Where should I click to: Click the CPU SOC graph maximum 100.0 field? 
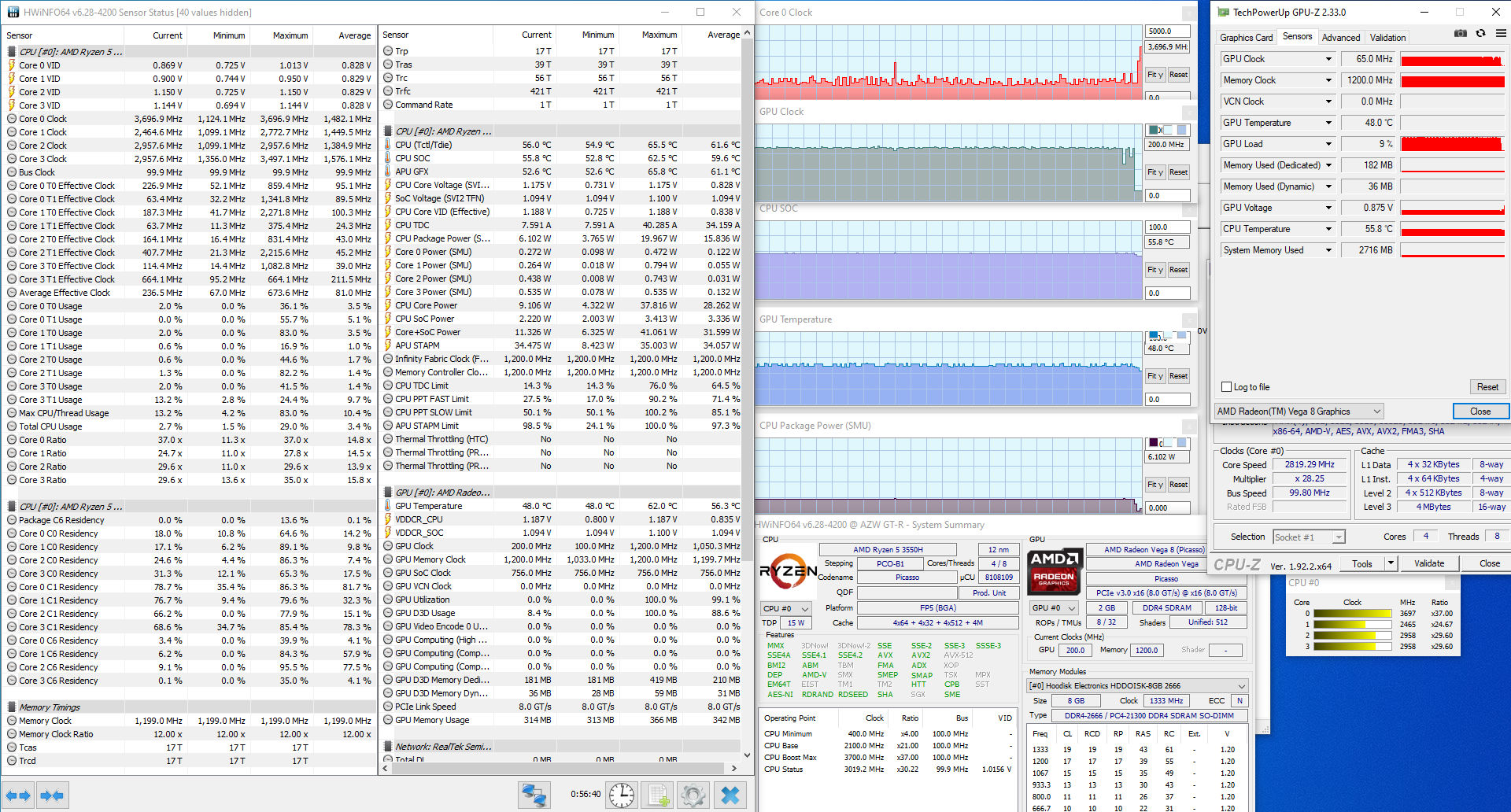pyautogui.click(x=1167, y=227)
